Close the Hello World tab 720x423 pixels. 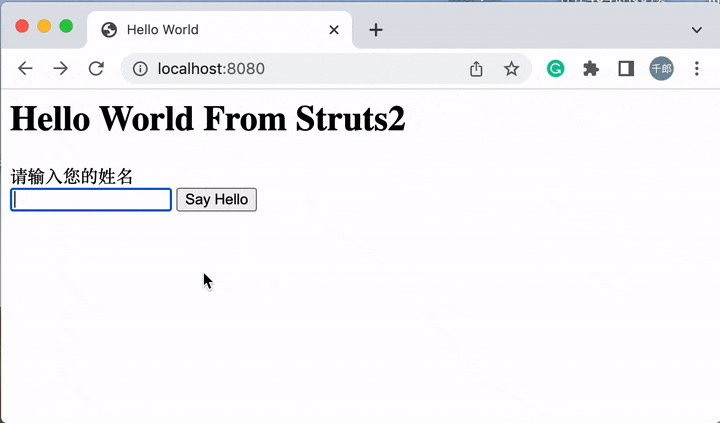click(334, 30)
